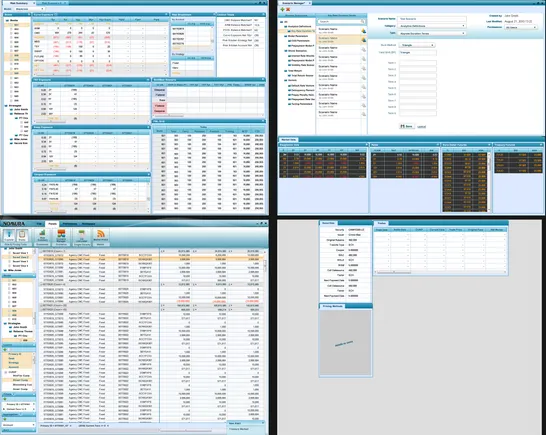546x435 pixels.
Task: Collapse the Euro Dollar Futures panel
Action: [489, 145]
